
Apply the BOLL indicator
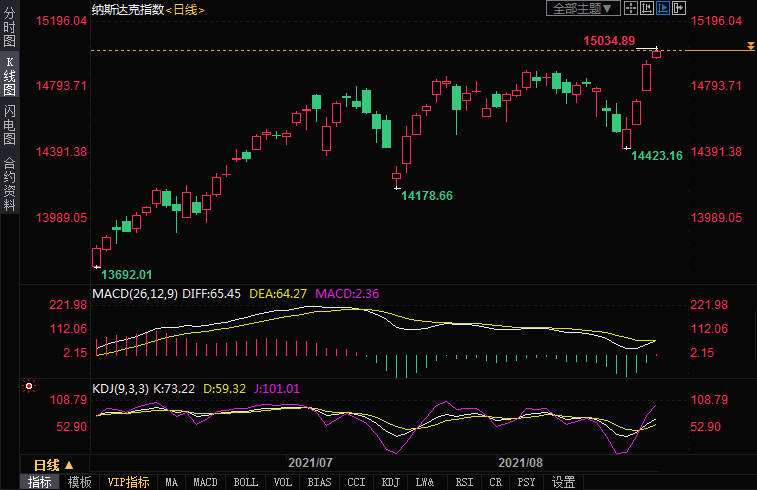pos(244,482)
